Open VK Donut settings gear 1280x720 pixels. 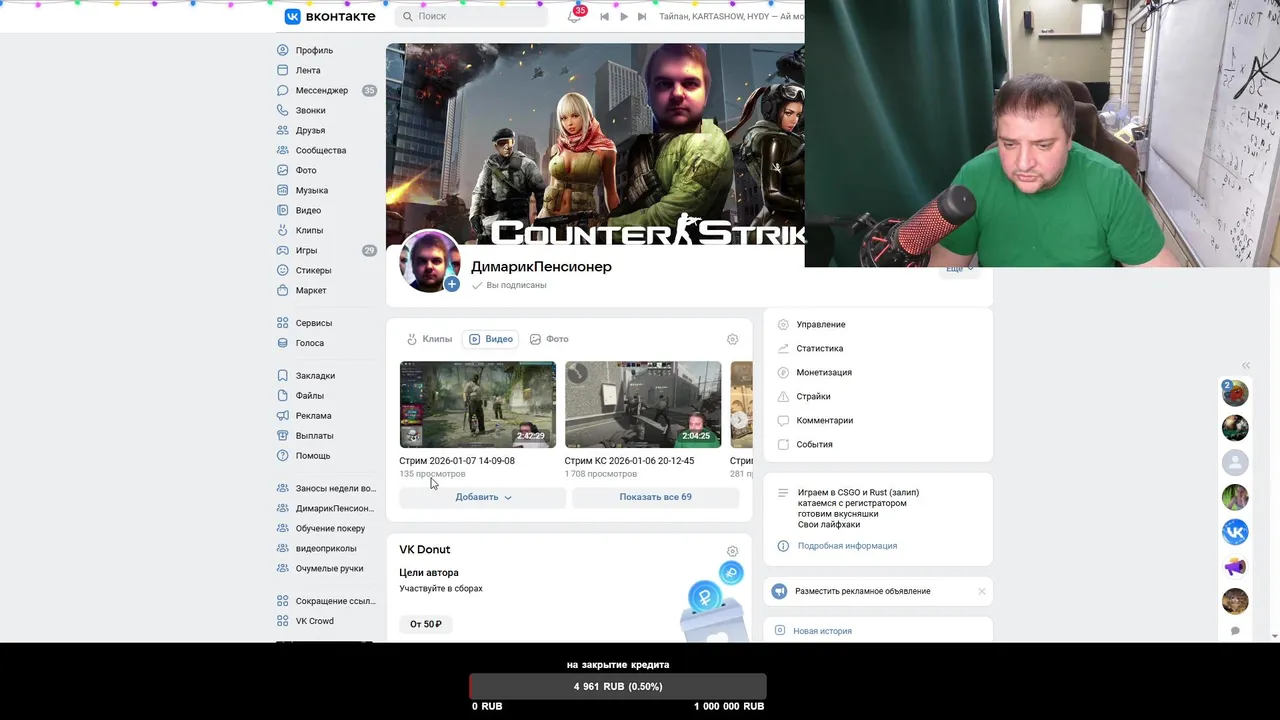coord(732,551)
